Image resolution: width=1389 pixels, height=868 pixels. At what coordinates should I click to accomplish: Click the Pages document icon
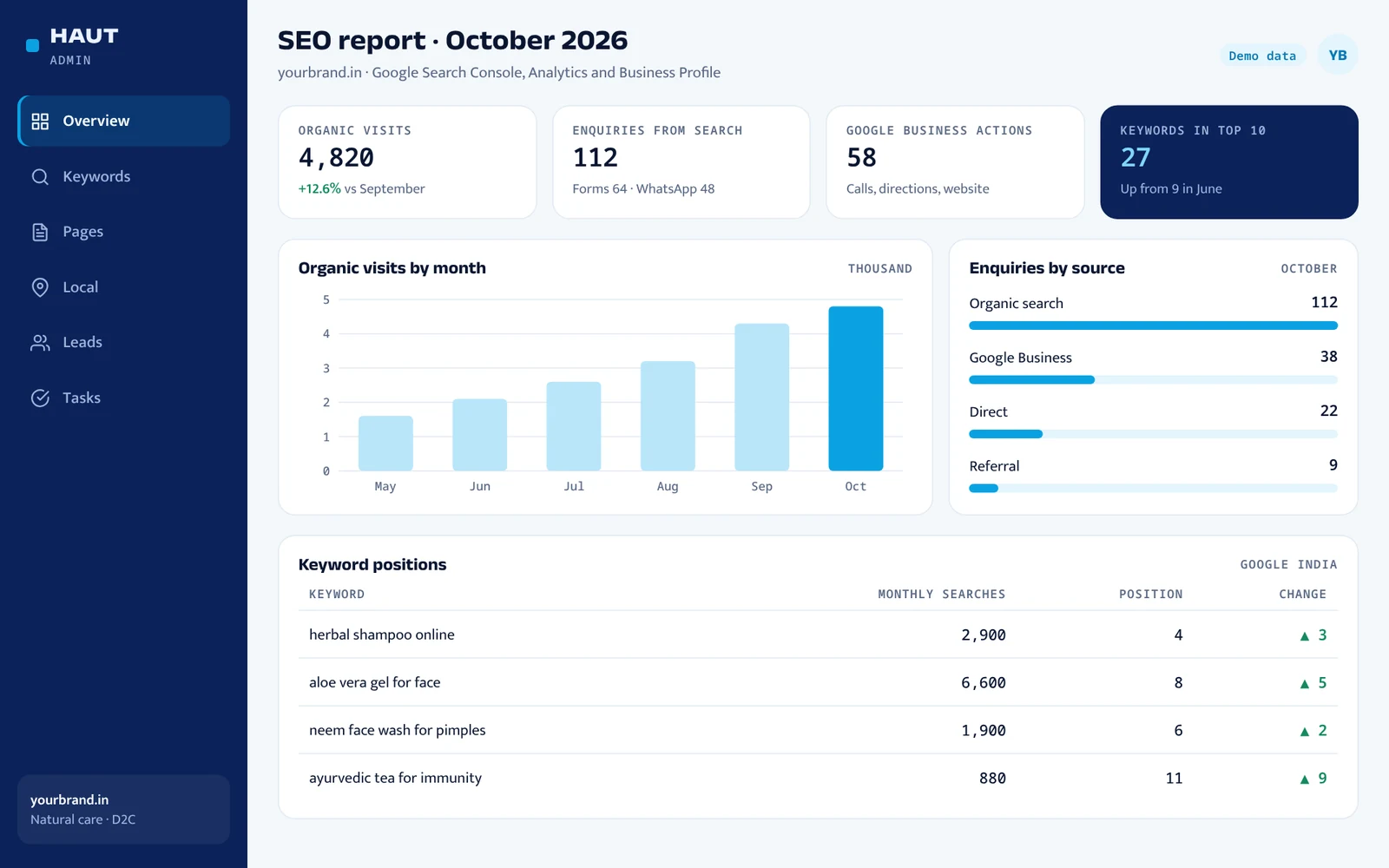(40, 232)
